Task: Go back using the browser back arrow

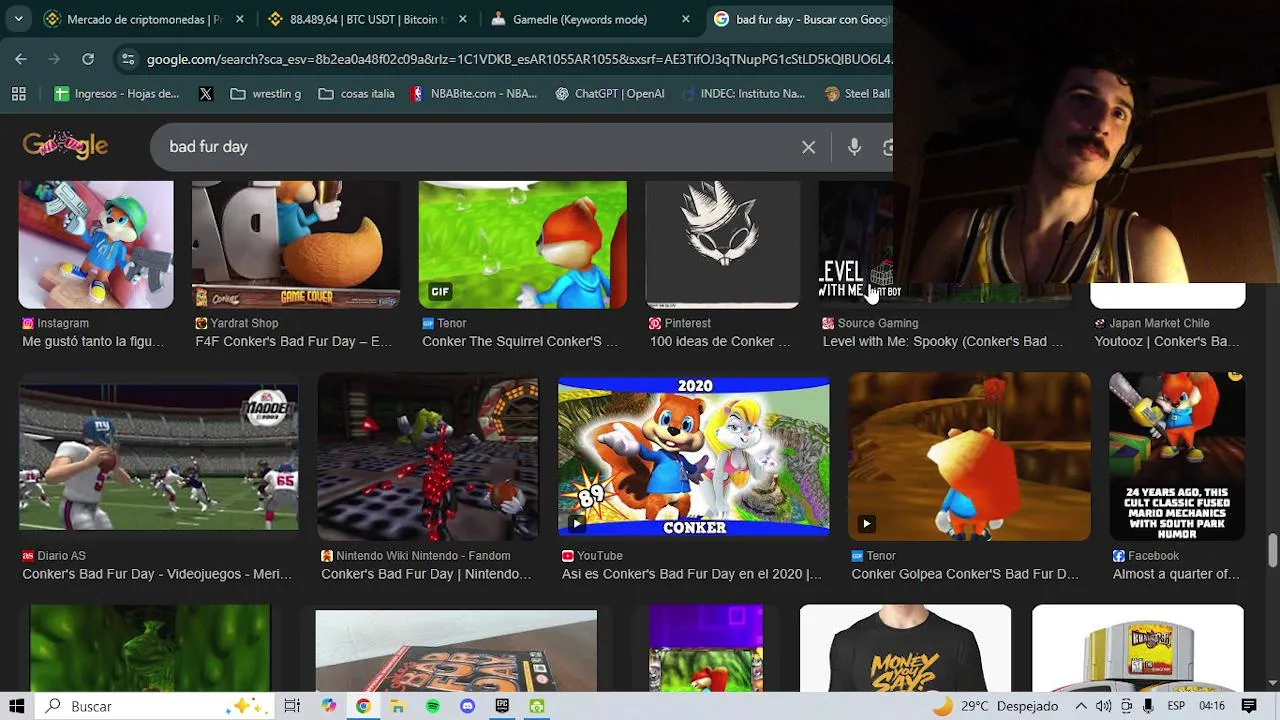Action: [x=21, y=59]
